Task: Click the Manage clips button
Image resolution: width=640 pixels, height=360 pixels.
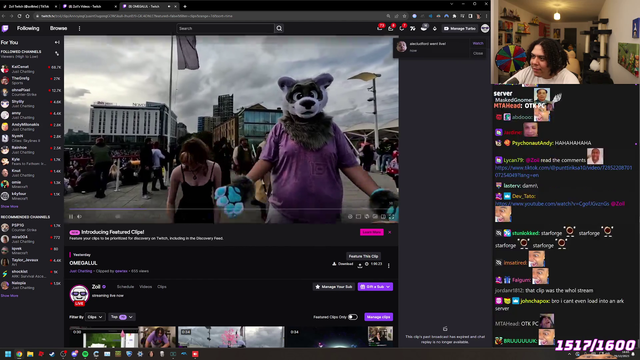Action: (378, 317)
